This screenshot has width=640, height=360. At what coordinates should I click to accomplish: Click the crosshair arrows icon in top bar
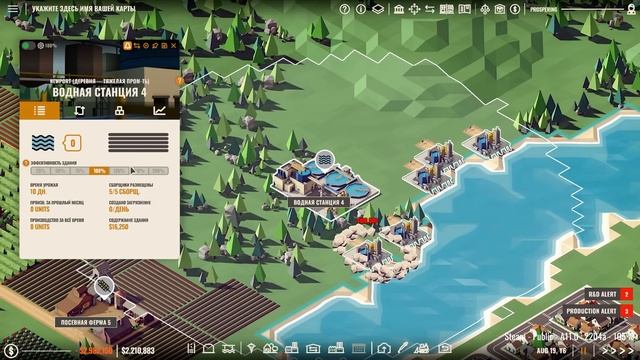[x=414, y=9]
